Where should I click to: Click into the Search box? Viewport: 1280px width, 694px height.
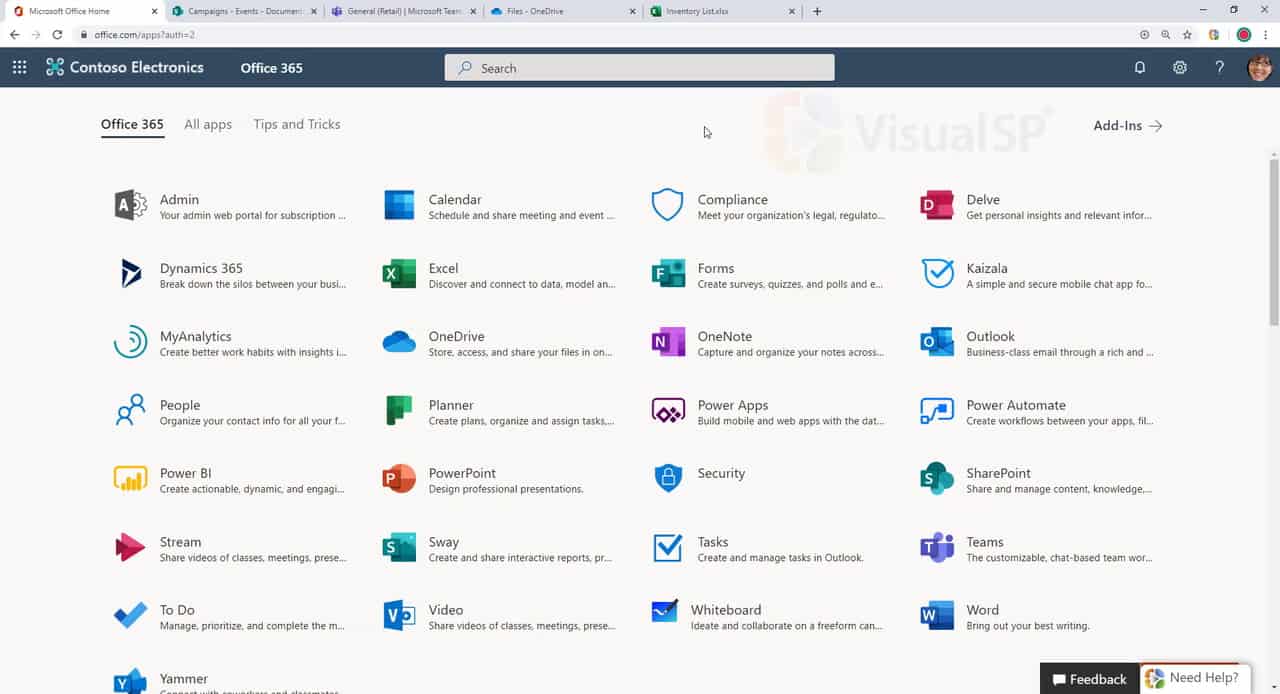pyautogui.click(x=639, y=68)
